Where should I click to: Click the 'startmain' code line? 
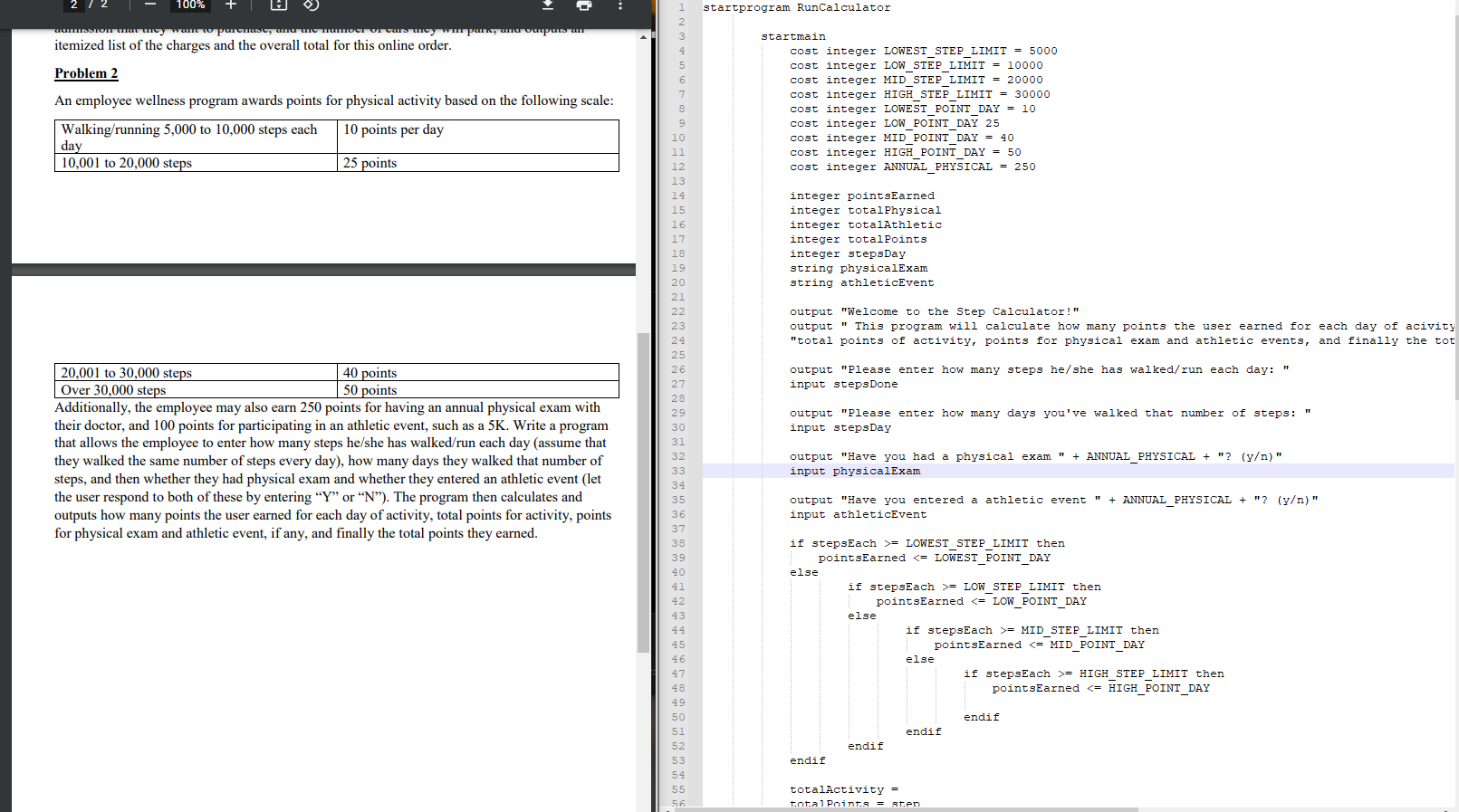[793, 36]
